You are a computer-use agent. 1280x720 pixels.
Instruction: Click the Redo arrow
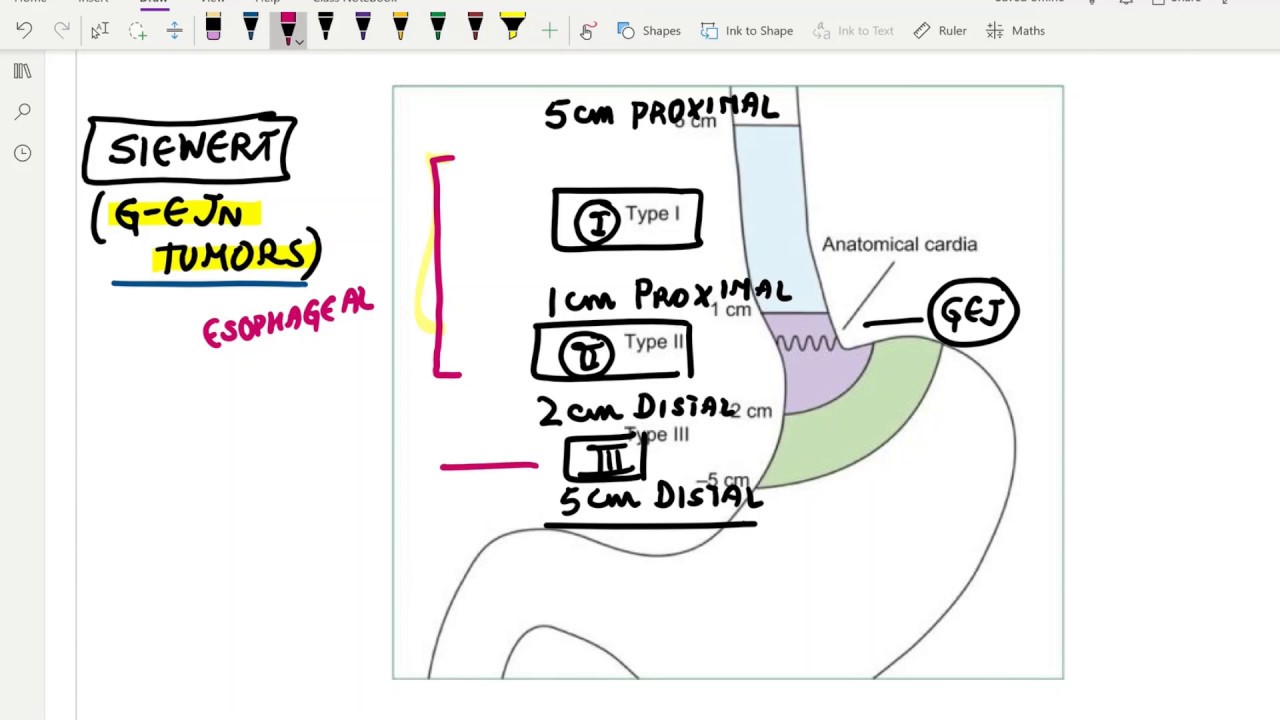pos(62,31)
